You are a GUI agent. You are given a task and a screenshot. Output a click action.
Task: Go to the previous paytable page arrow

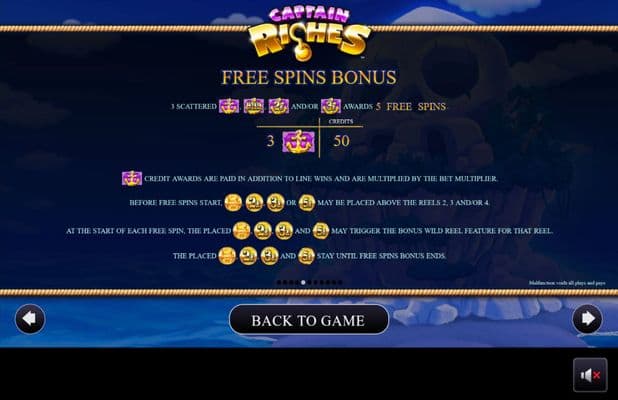click(x=30, y=319)
